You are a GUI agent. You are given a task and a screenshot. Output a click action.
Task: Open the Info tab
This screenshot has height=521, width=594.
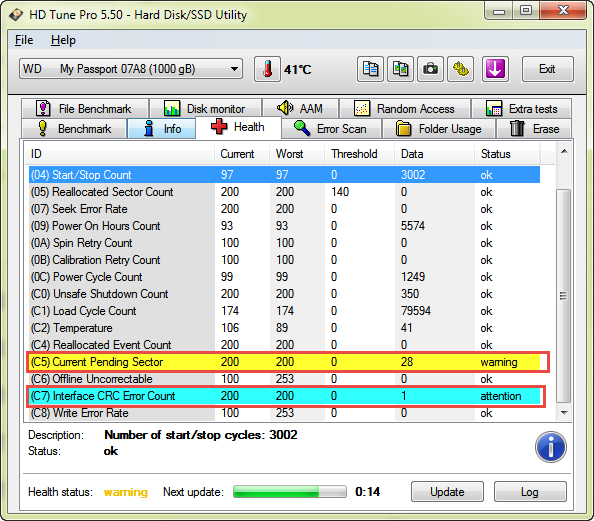coord(161,129)
